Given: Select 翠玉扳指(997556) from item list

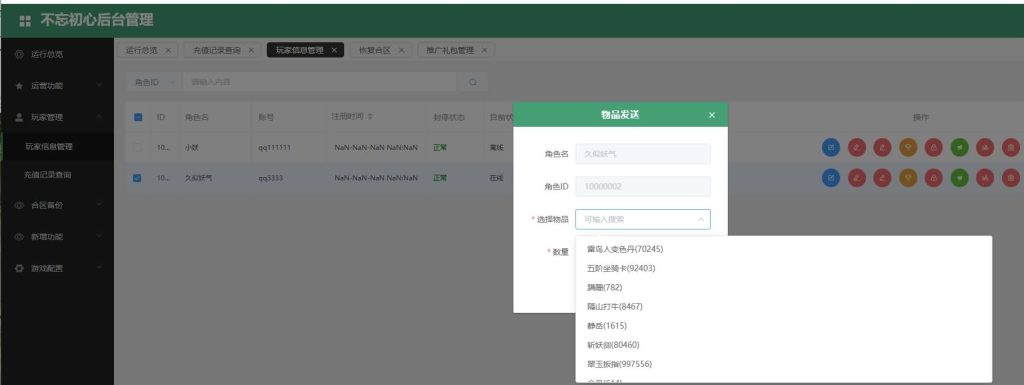Looking at the screenshot, I should [784, 363].
